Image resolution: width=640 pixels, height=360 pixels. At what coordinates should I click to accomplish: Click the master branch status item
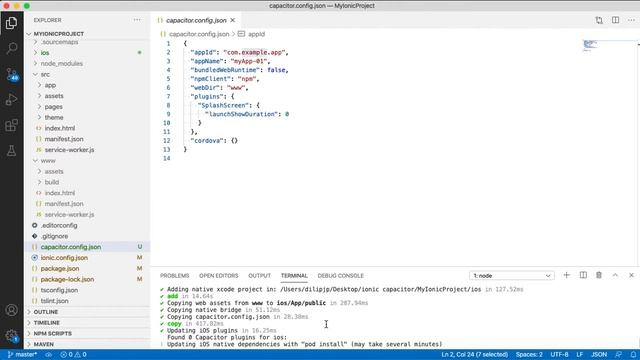[x=22, y=355]
